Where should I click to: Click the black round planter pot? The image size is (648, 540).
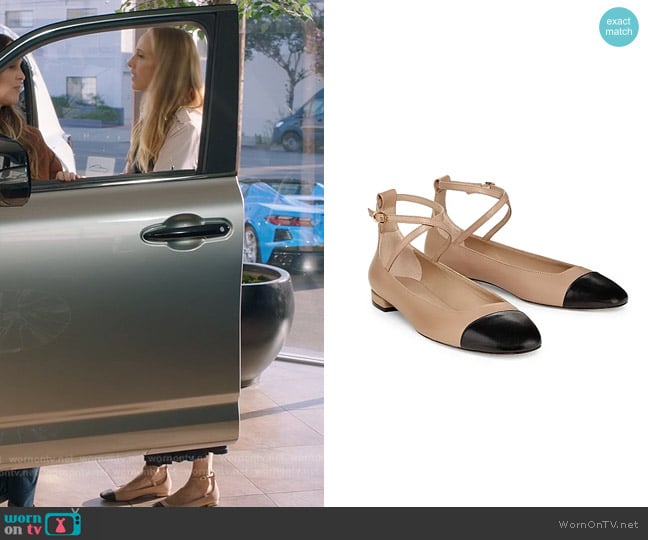point(264,318)
